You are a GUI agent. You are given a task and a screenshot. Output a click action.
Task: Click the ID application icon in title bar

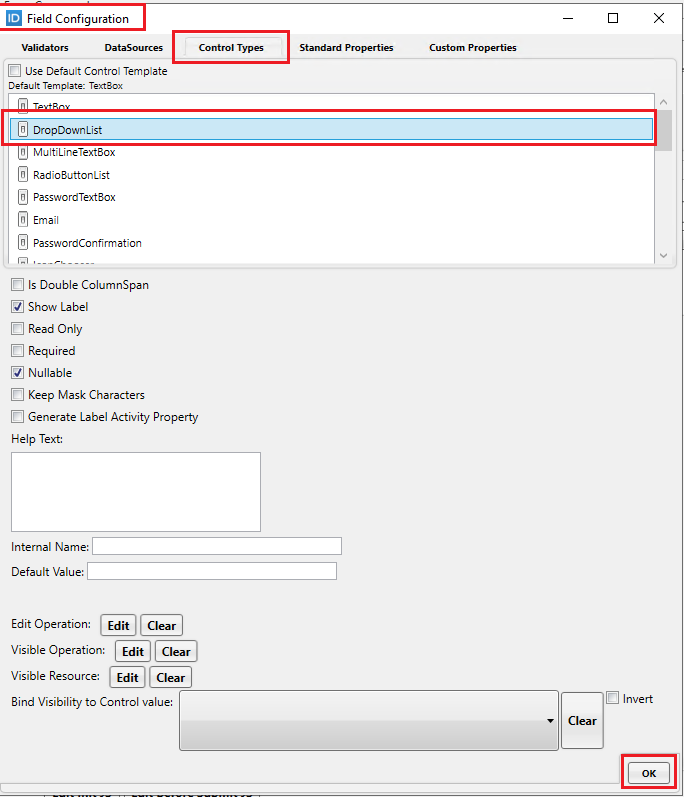[13, 19]
